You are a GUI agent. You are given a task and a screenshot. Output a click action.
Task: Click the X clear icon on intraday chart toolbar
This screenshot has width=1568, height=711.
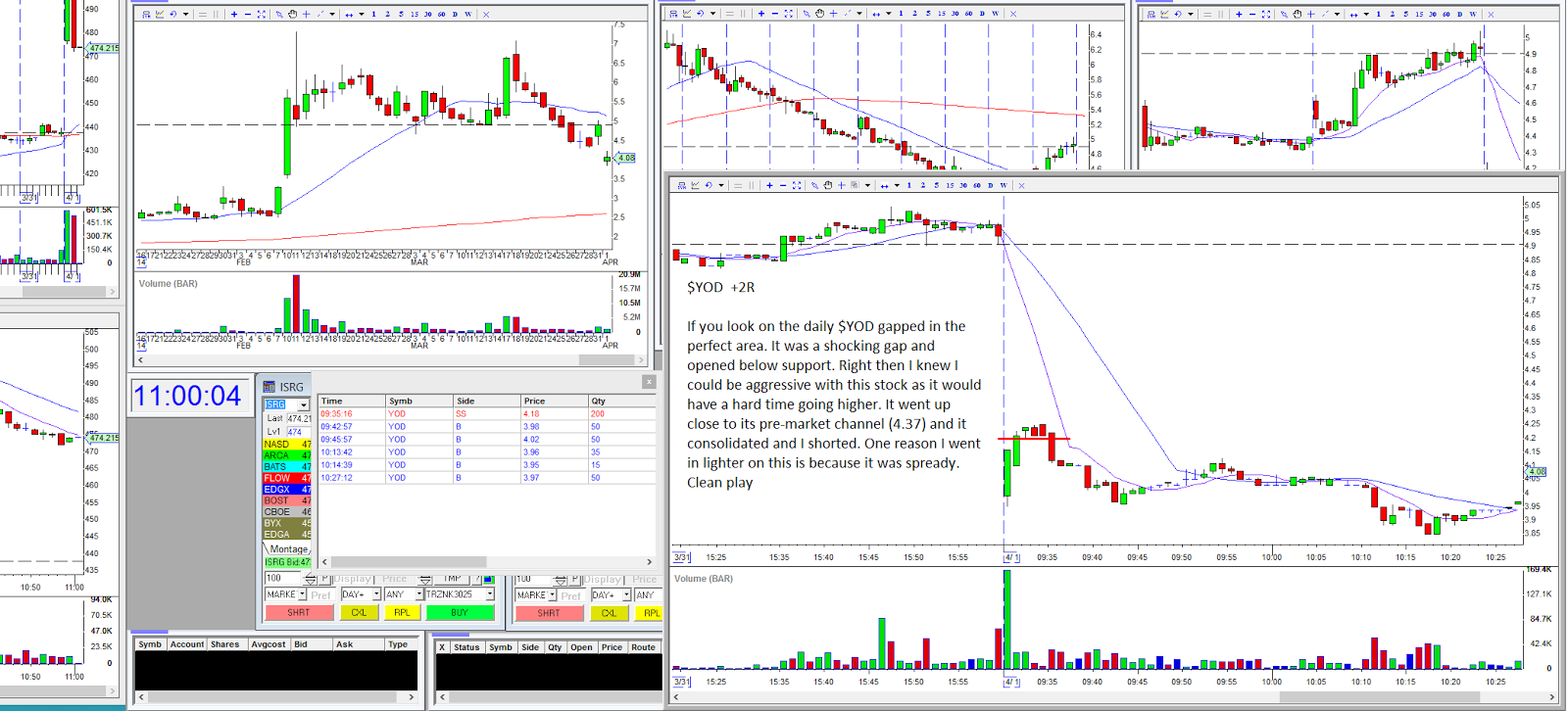click(x=1021, y=185)
